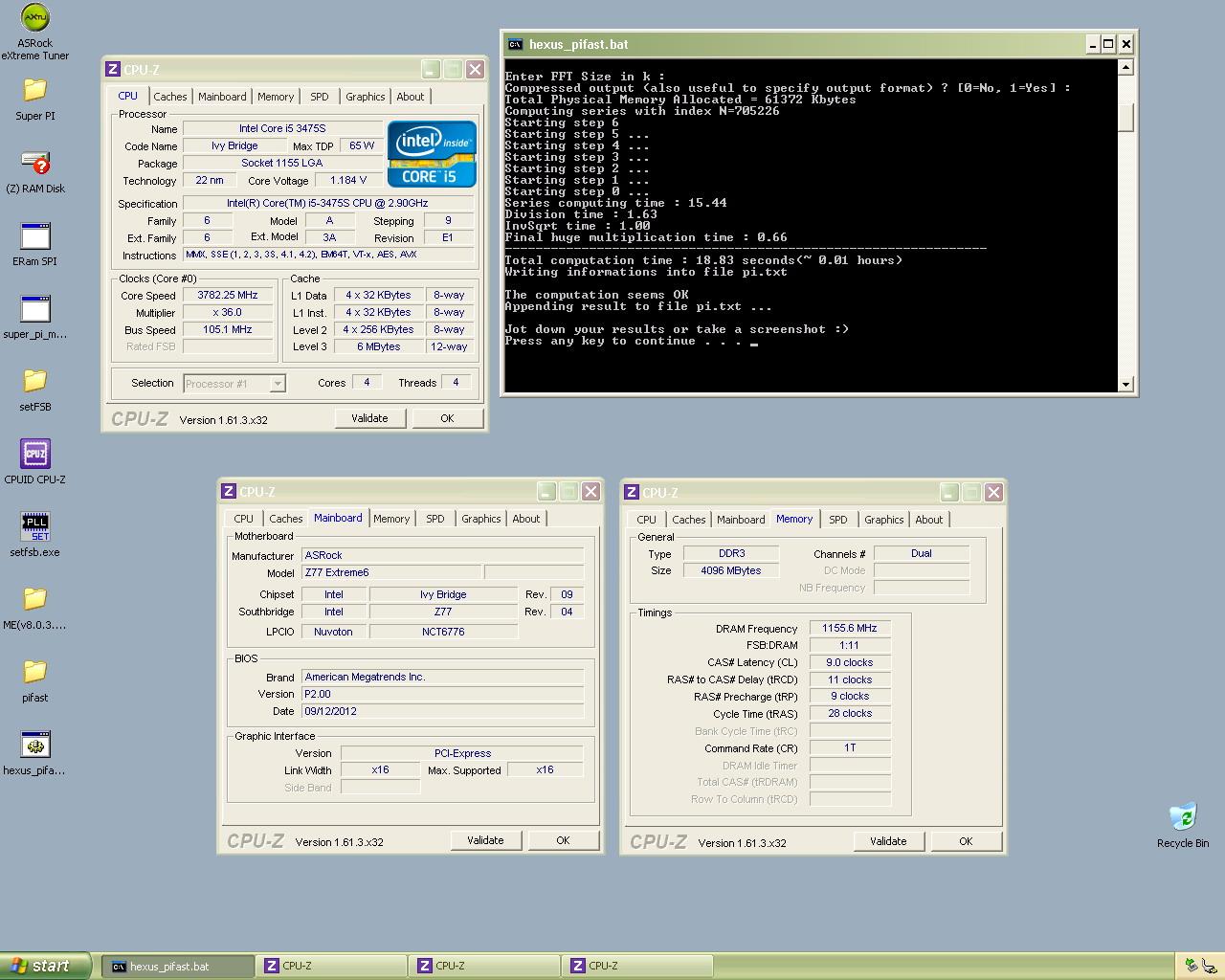This screenshot has width=1225, height=980.
Task: Click the FSB:DRAM 1:11 value
Action: (x=850, y=645)
